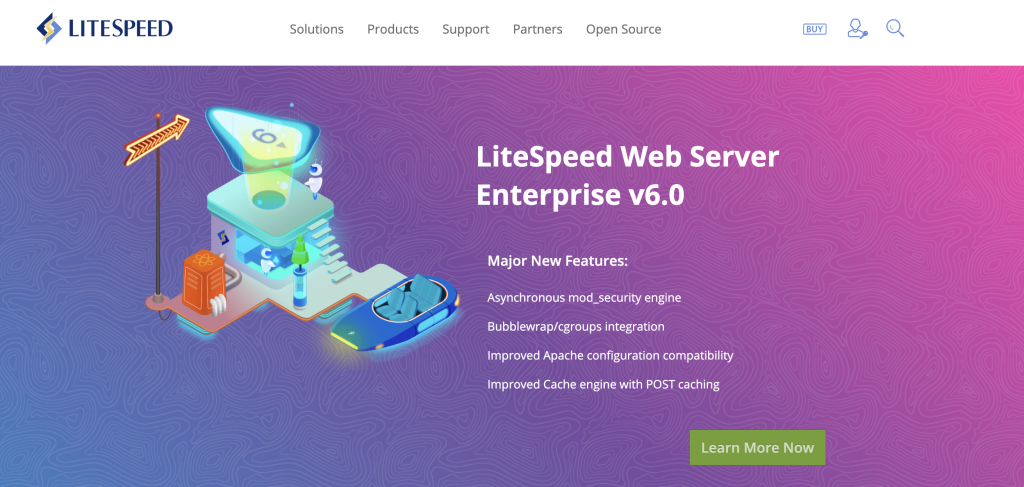
Task: Click the LiteSpeed Web Server Enterprise v6.0 heading
Action: (628, 176)
